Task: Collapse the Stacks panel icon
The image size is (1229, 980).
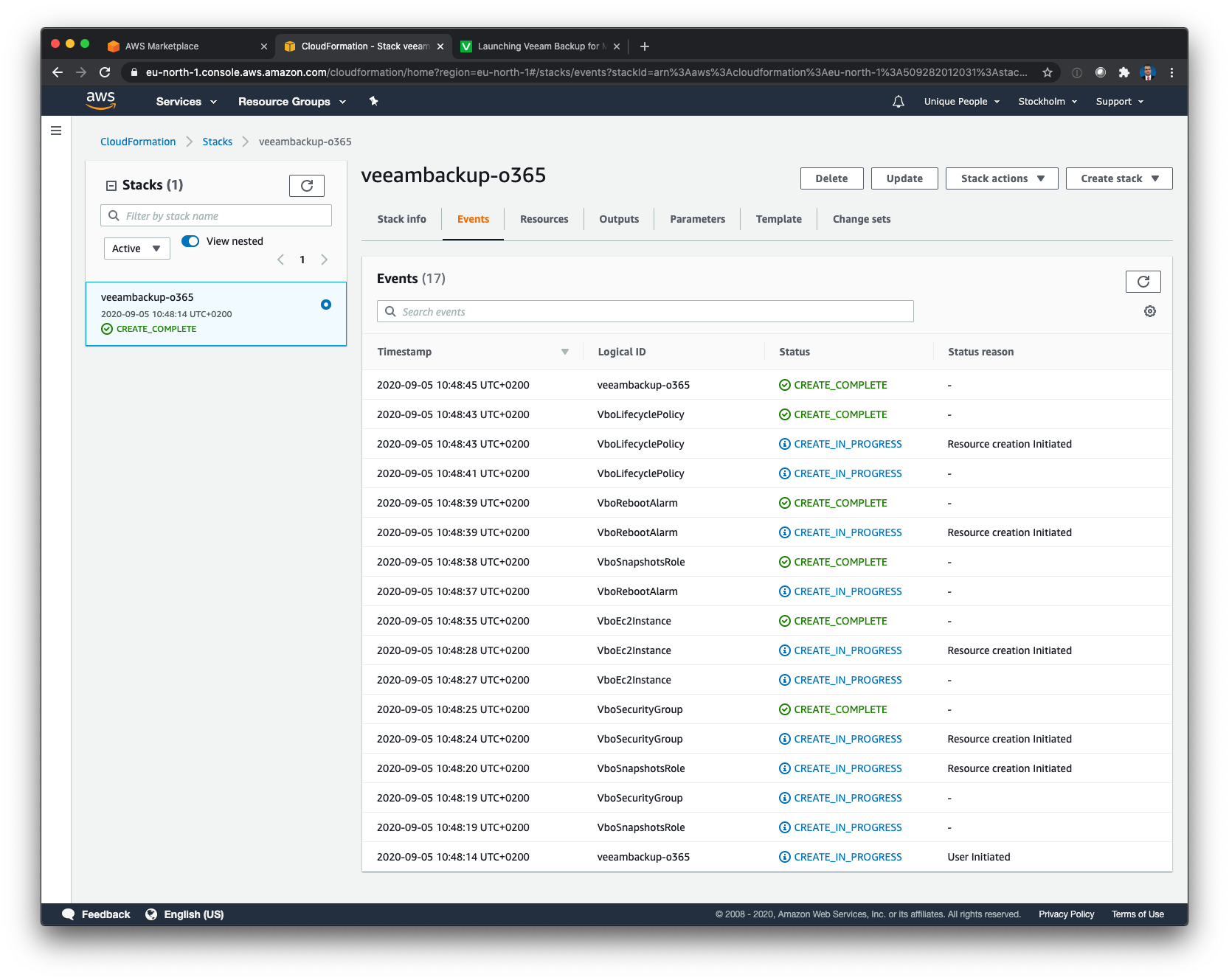Action: [x=111, y=186]
